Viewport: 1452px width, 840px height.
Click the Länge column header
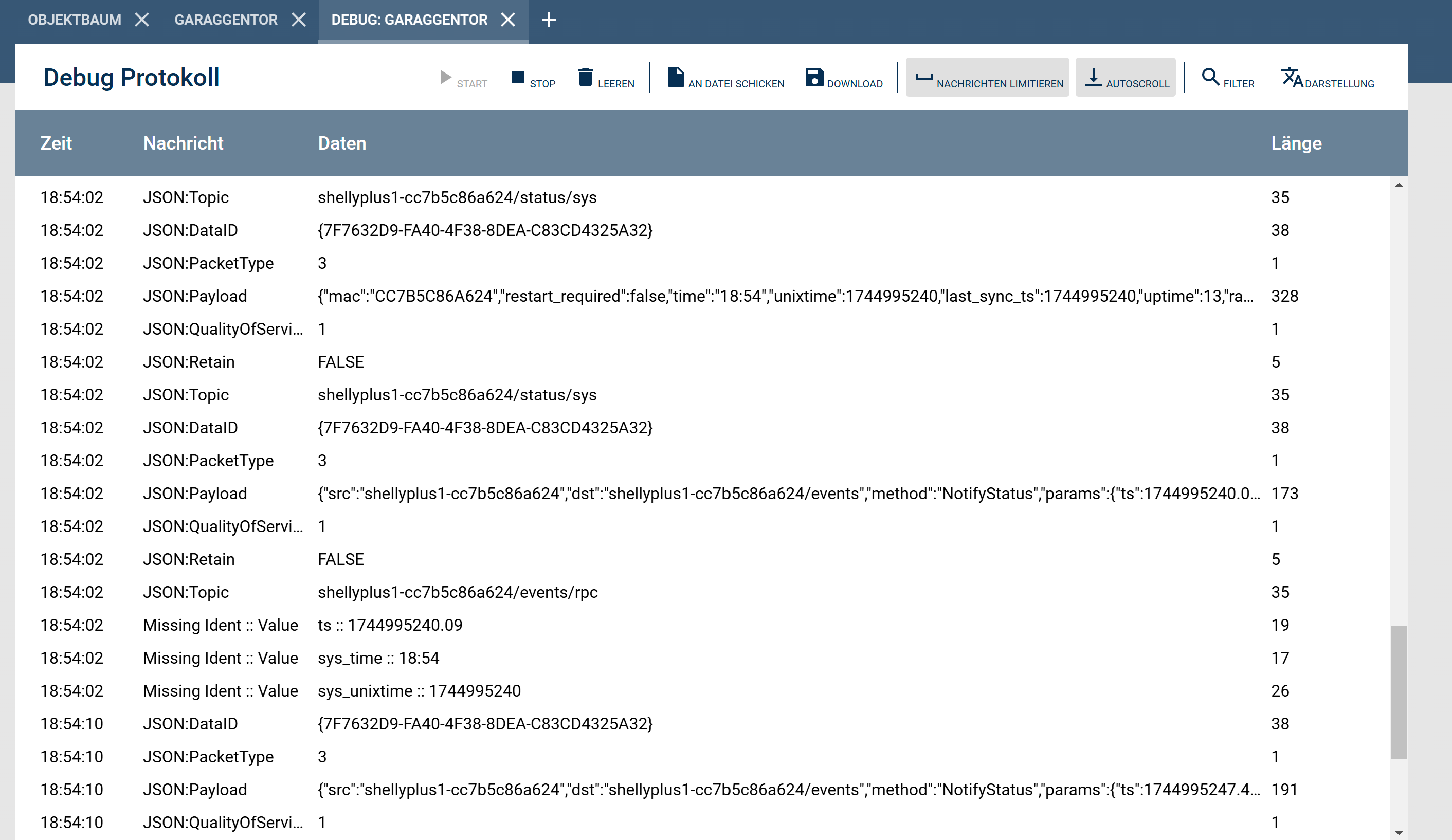[x=1296, y=143]
